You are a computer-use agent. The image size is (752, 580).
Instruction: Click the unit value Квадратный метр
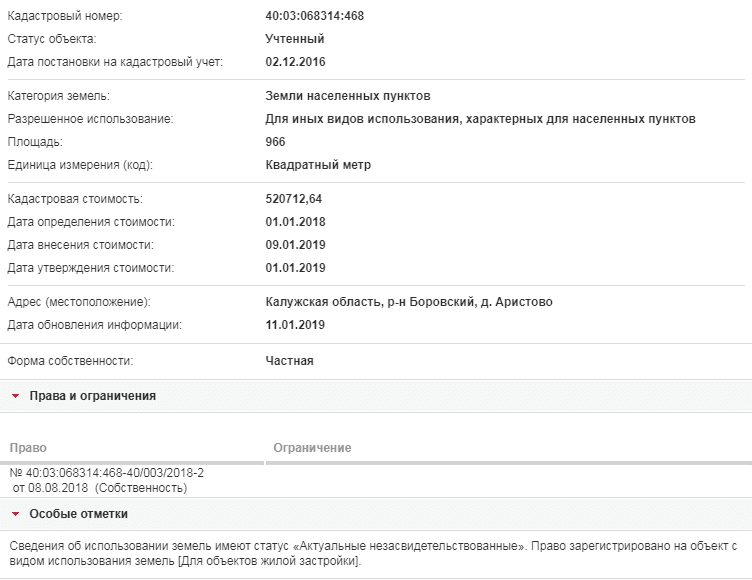[318, 165]
